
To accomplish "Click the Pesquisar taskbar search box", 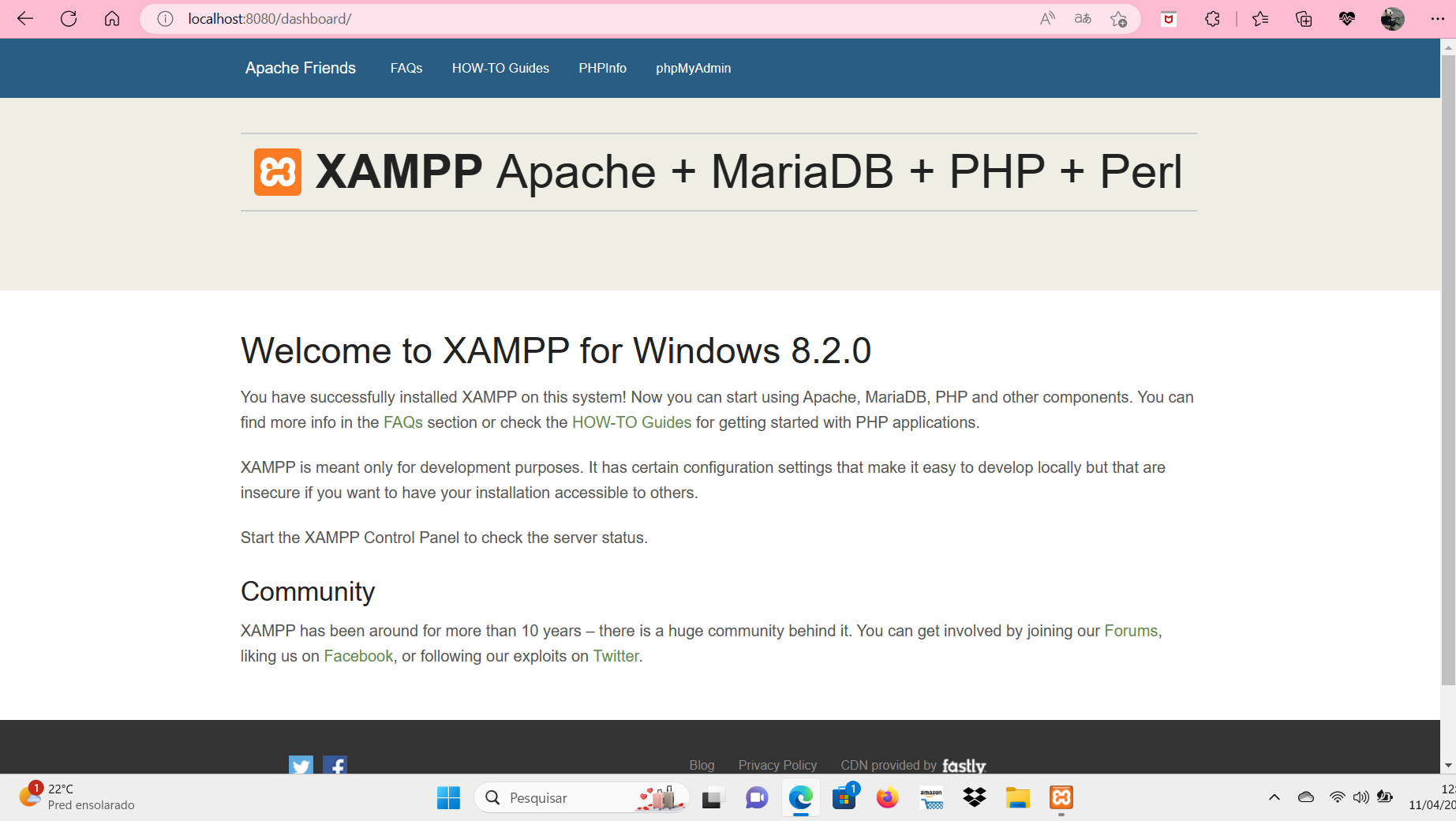I will point(582,798).
